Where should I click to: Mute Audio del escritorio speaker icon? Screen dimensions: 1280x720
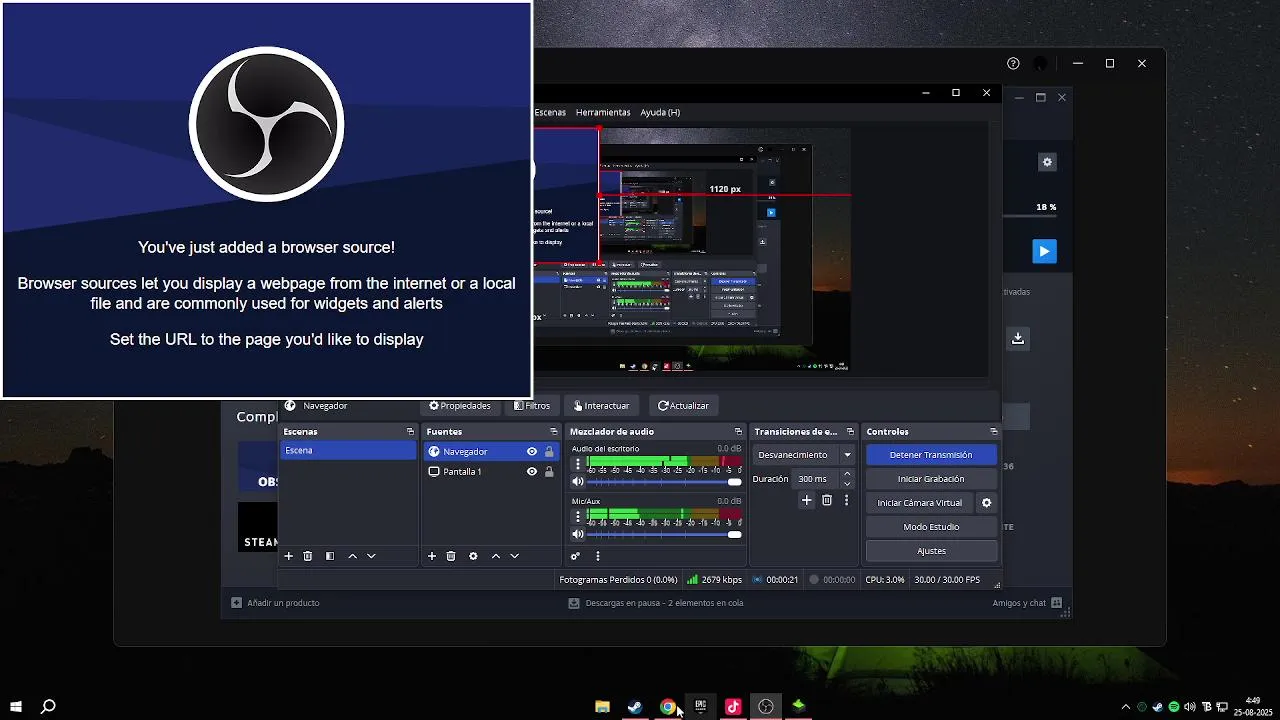tap(577, 482)
